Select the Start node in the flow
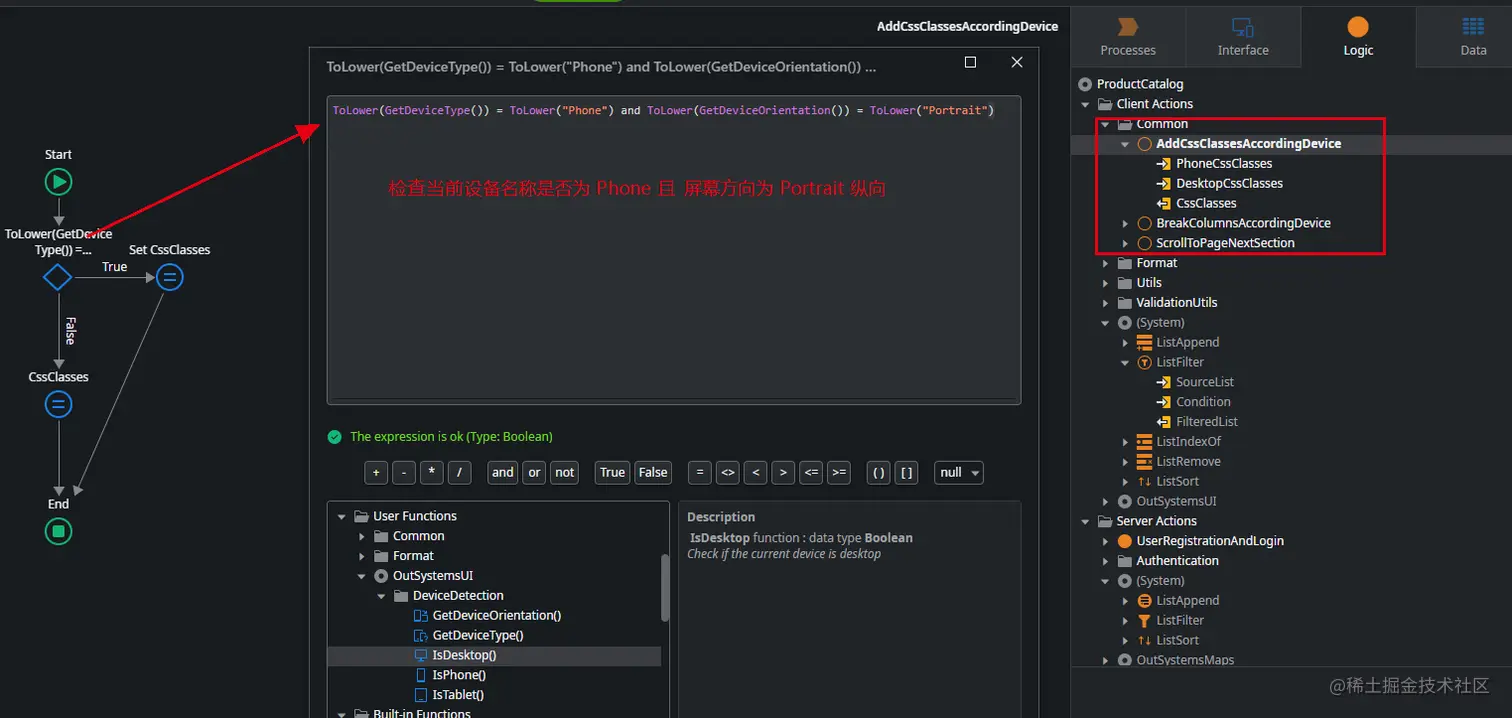1512x718 pixels. click(x=58, y=181)
